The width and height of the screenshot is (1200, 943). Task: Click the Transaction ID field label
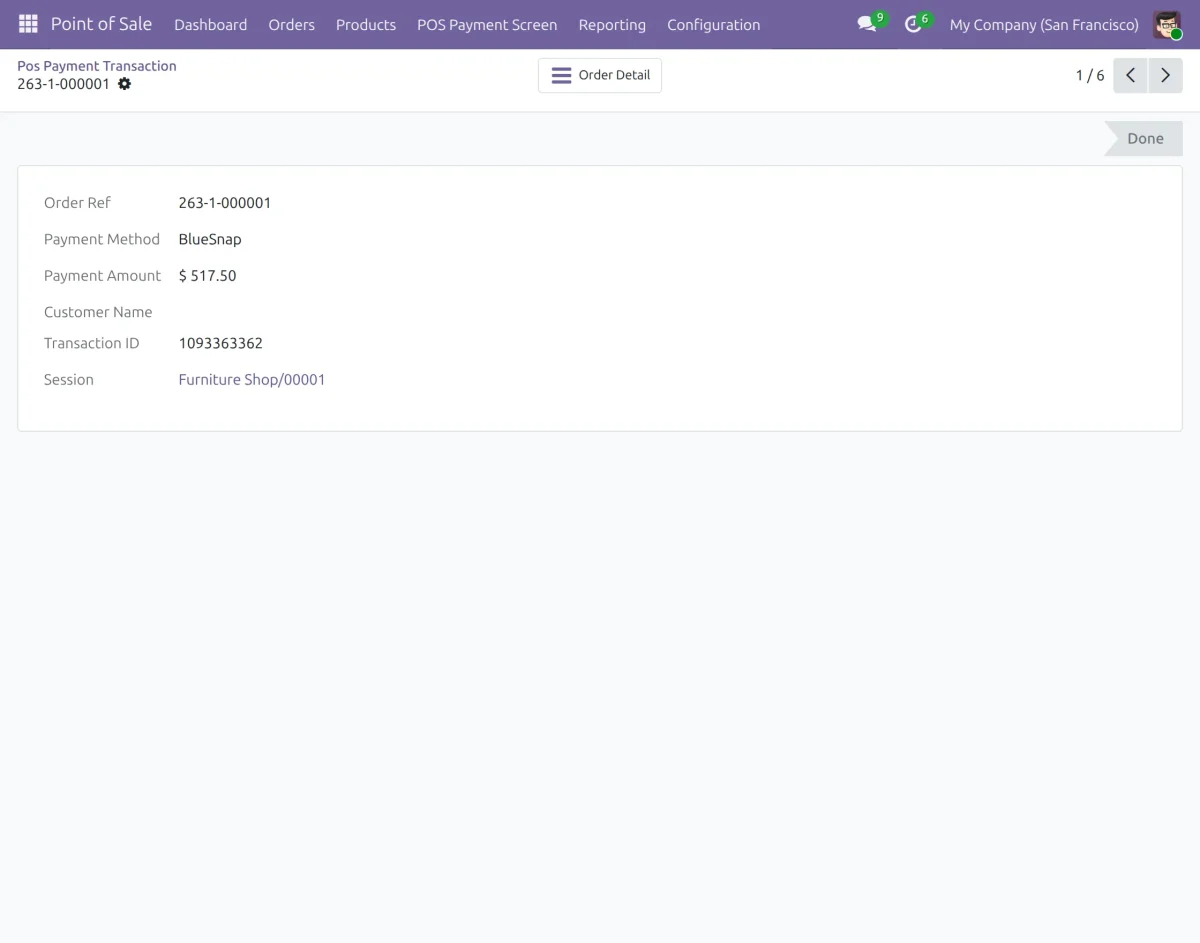[x=92, y=344]
